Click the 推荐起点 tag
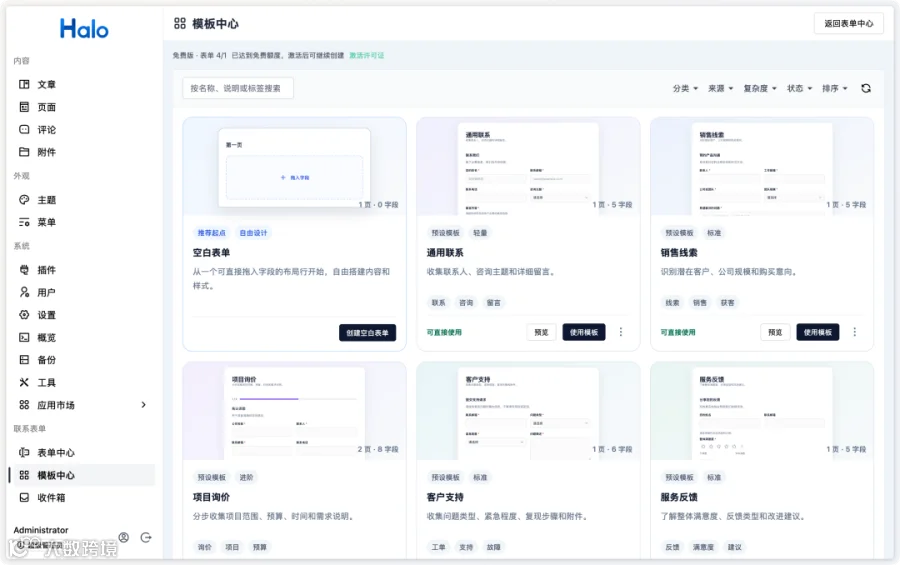The width and height of the screenshot is (900, 565). [x=212, y=233]
